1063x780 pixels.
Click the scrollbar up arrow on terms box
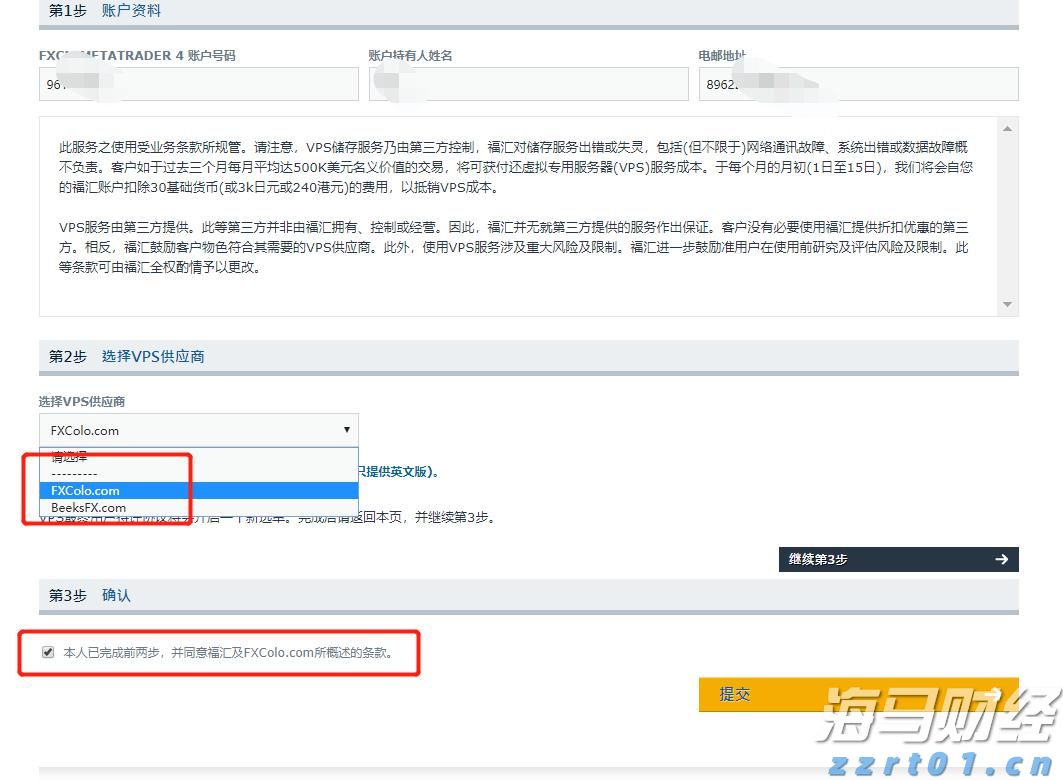click(x=1008, y=127)
